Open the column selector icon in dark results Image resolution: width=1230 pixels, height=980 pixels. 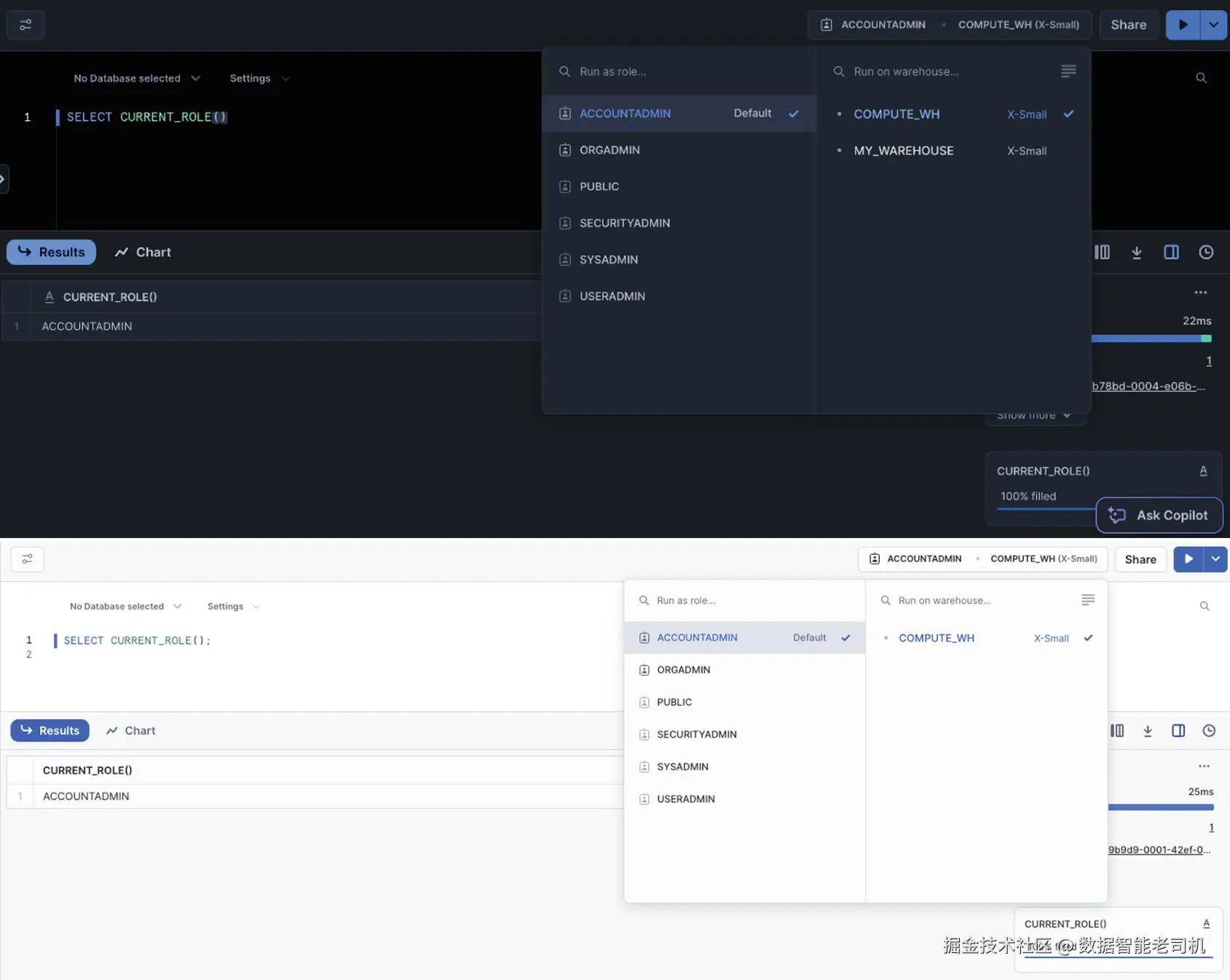(1103, 252)
